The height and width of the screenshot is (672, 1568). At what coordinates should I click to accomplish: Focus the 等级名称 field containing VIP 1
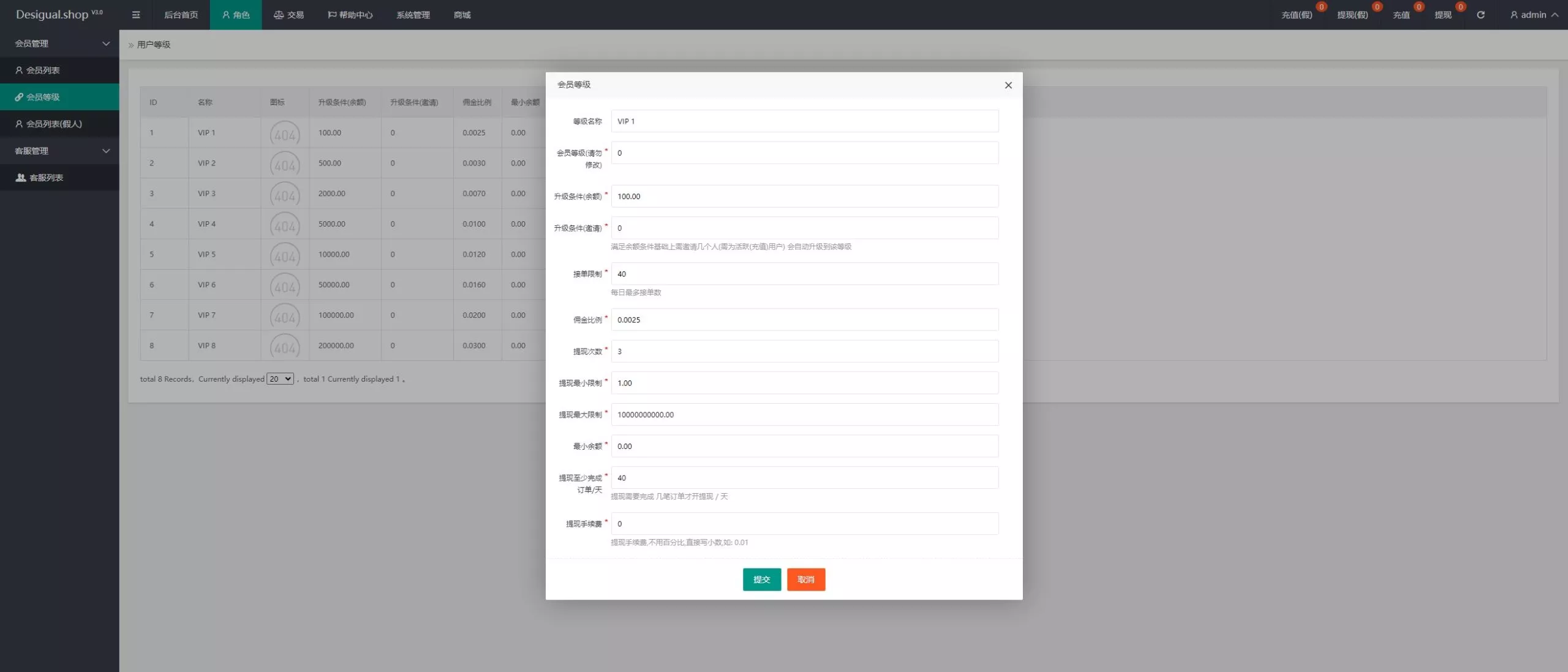tap(804, 121)
